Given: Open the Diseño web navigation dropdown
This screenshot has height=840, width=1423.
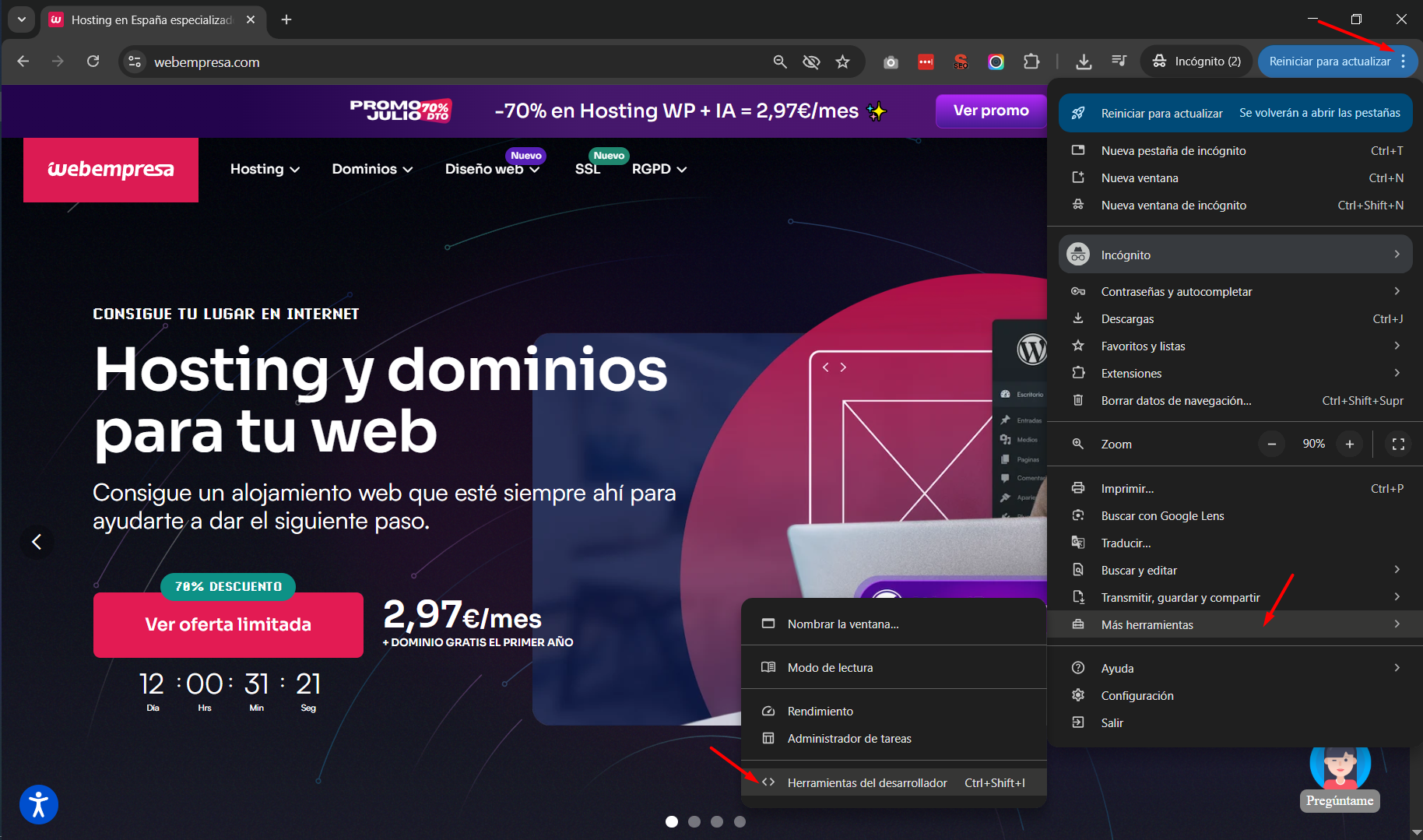Looking at the screenshot, I should point(492,169).
